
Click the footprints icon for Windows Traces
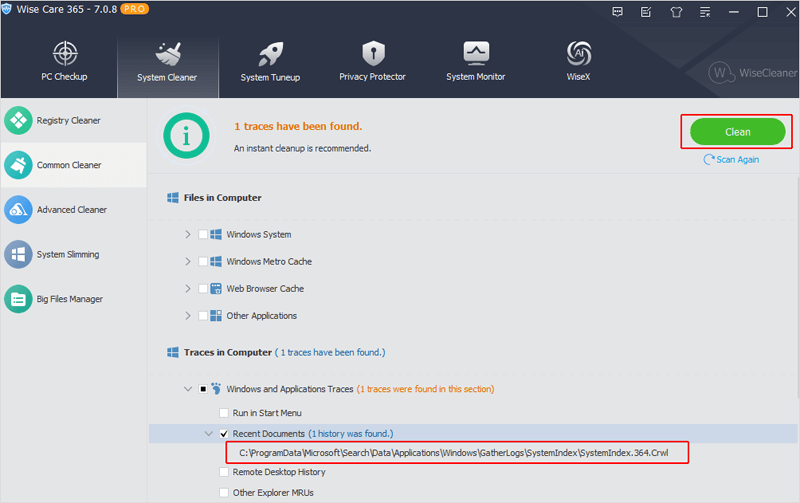[x=216, y=389]
